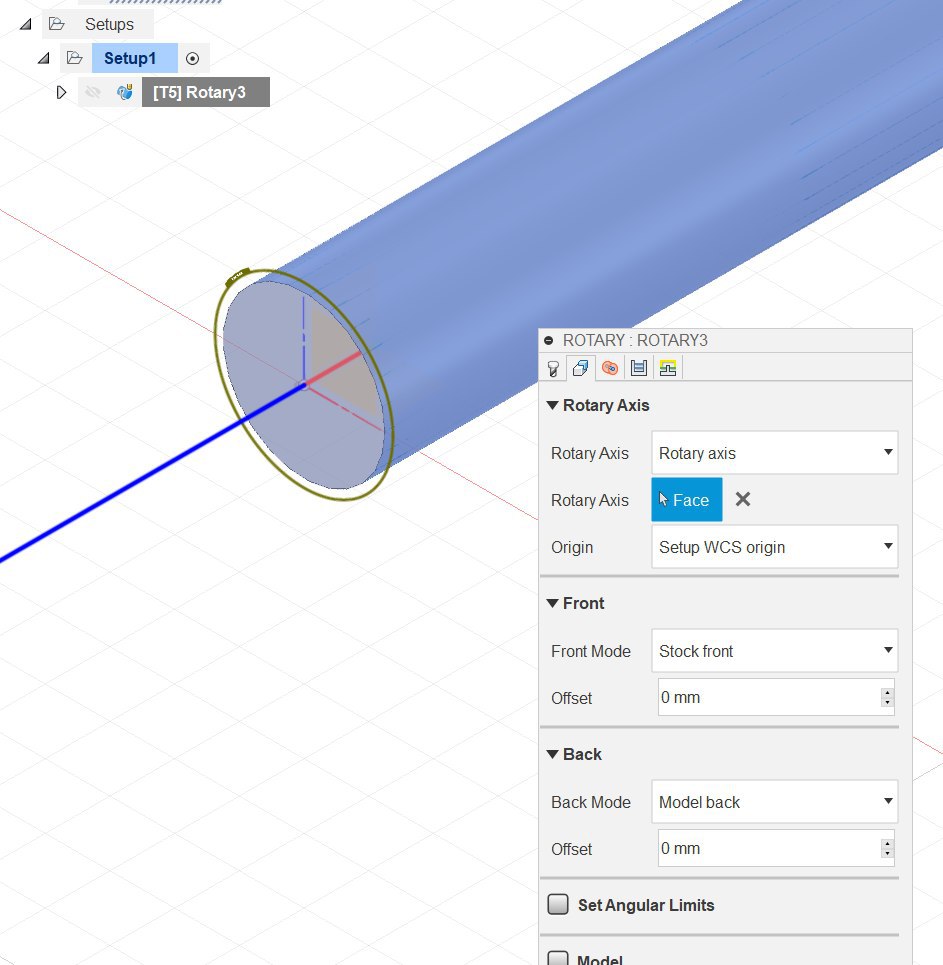943x965 pixels.
Task: Collapse the Back section
Action: coord(552,754)
